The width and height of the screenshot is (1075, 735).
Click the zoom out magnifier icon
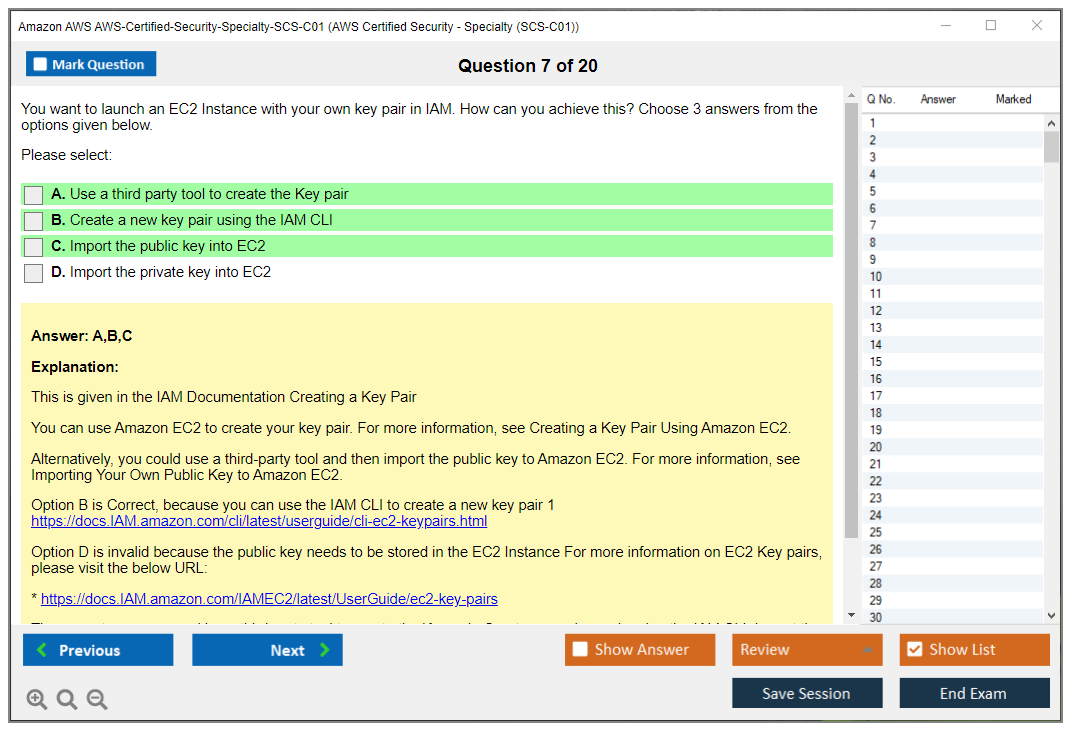click(97, 700)
